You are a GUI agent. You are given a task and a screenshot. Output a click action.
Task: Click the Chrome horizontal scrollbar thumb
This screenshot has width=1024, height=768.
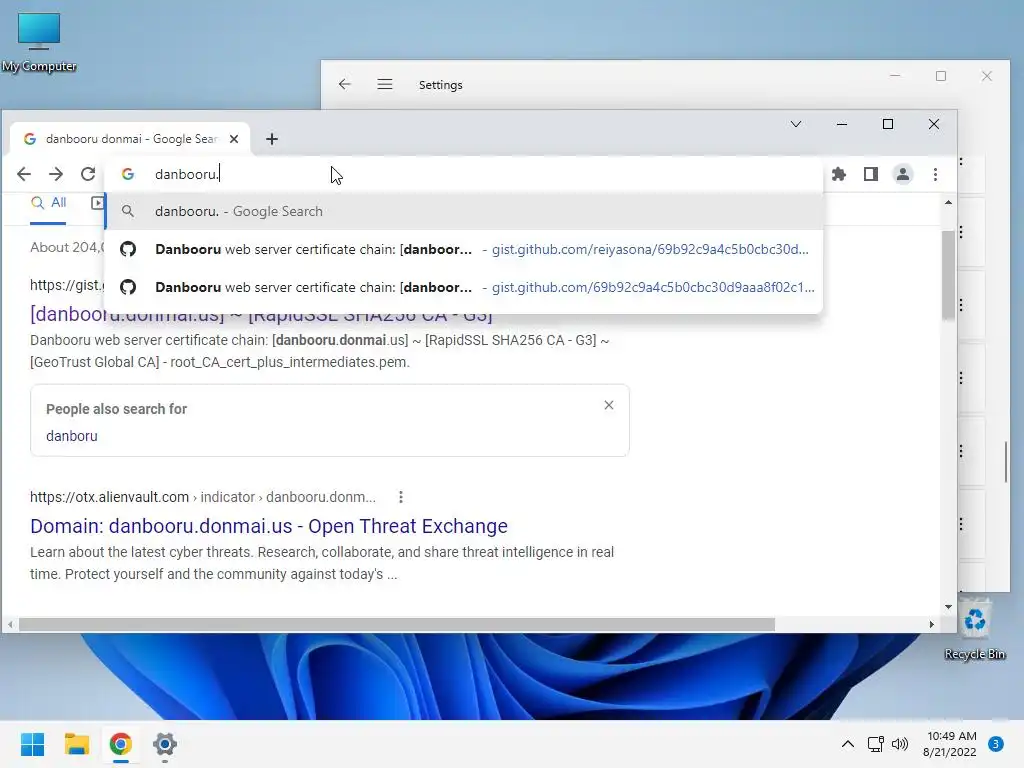pyautogui.click(x=397, y=624)
